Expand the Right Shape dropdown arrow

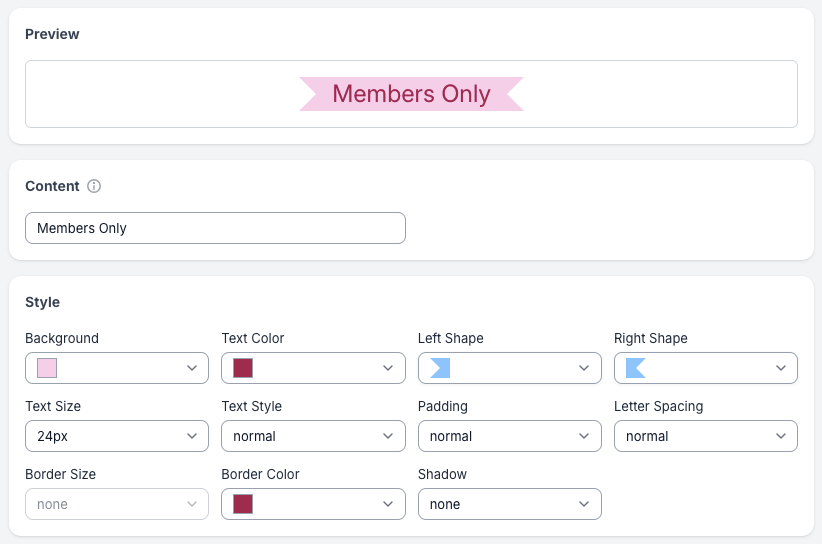tap(780, 368)
